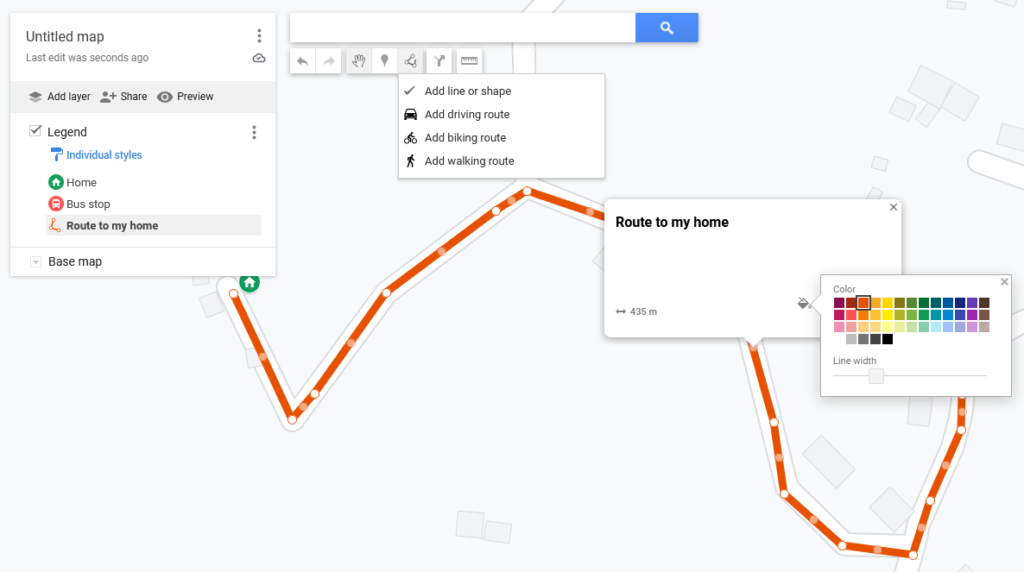Click the undo arrow in the toolbar
Image resolution: width=1024 pixels, height=572 pixels.
tap(303, 61)
